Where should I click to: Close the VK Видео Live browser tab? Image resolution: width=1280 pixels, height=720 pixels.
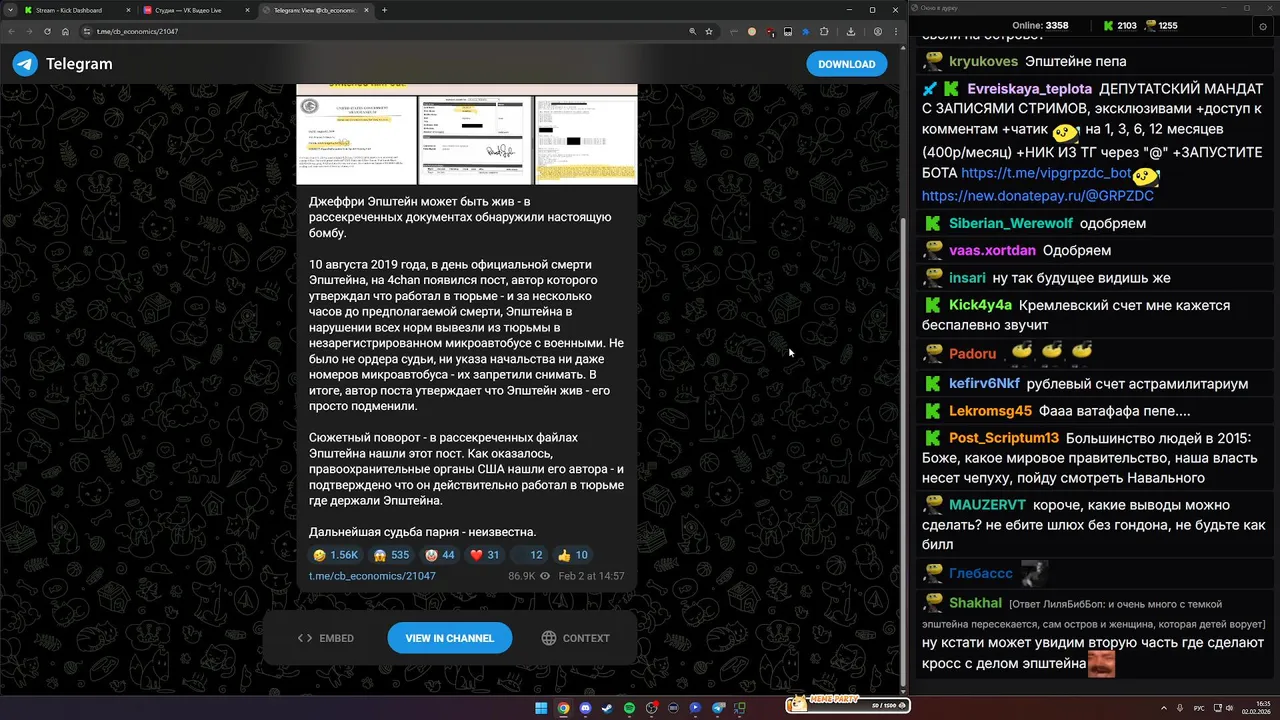[245, 10]
